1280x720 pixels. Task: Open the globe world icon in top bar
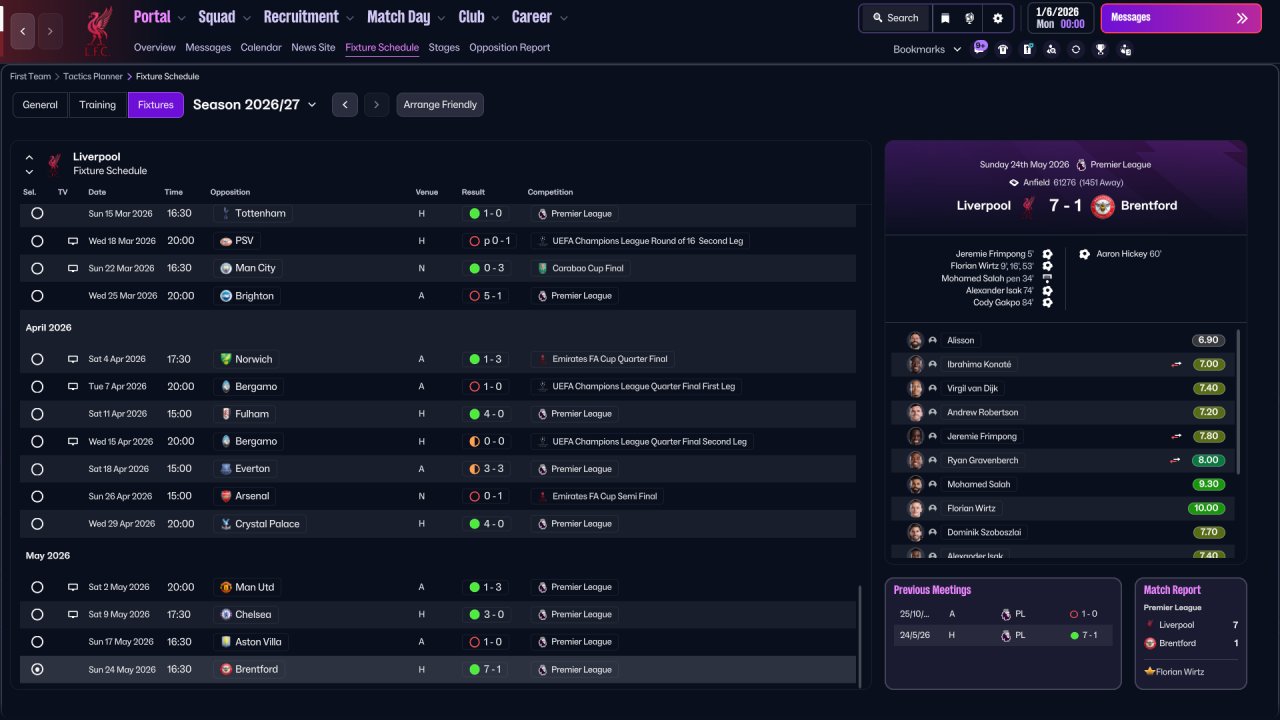pyautogui.click(x=969, y=18)
